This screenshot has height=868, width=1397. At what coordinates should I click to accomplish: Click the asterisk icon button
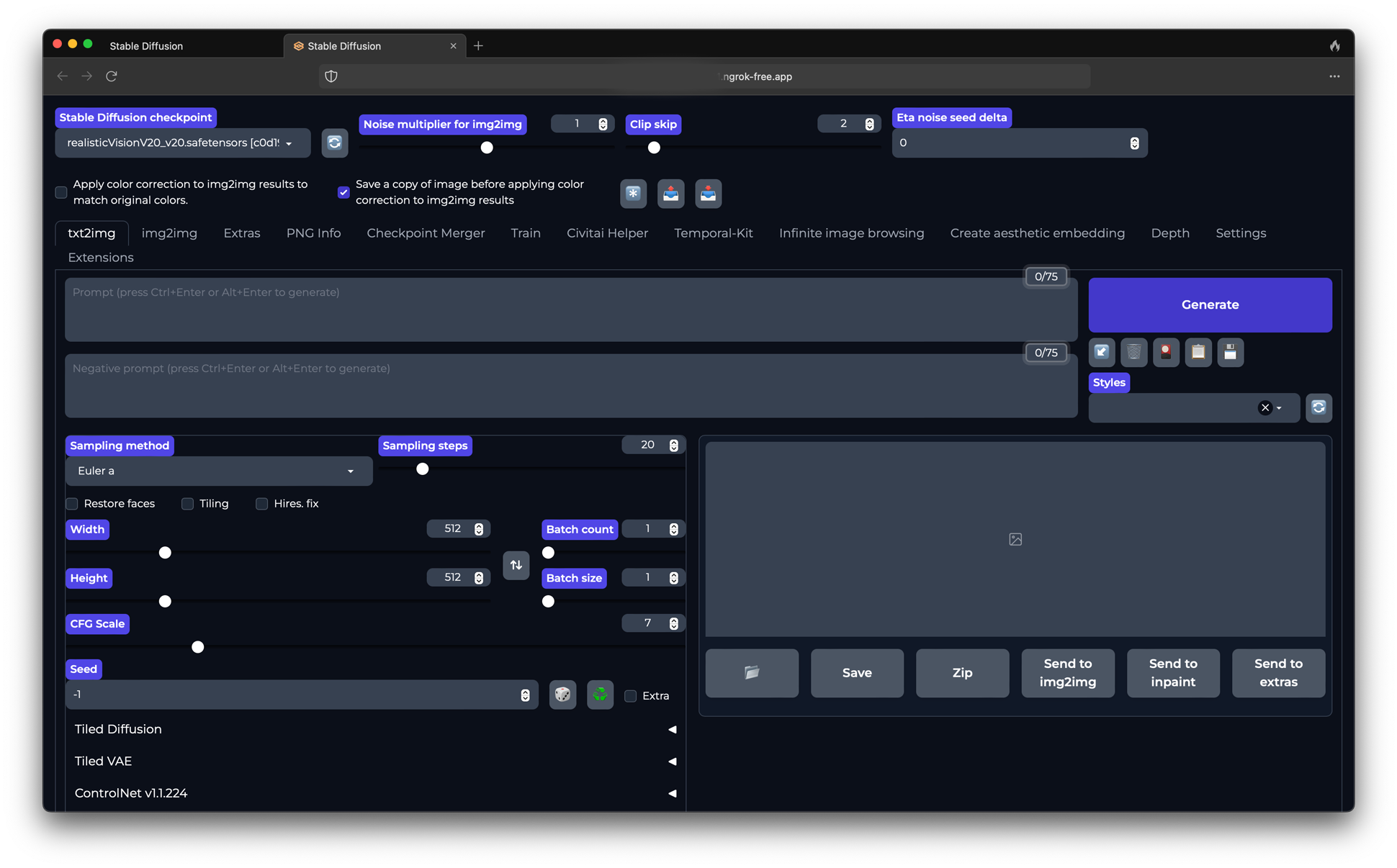pyautogui.click(x=634, y=194)
